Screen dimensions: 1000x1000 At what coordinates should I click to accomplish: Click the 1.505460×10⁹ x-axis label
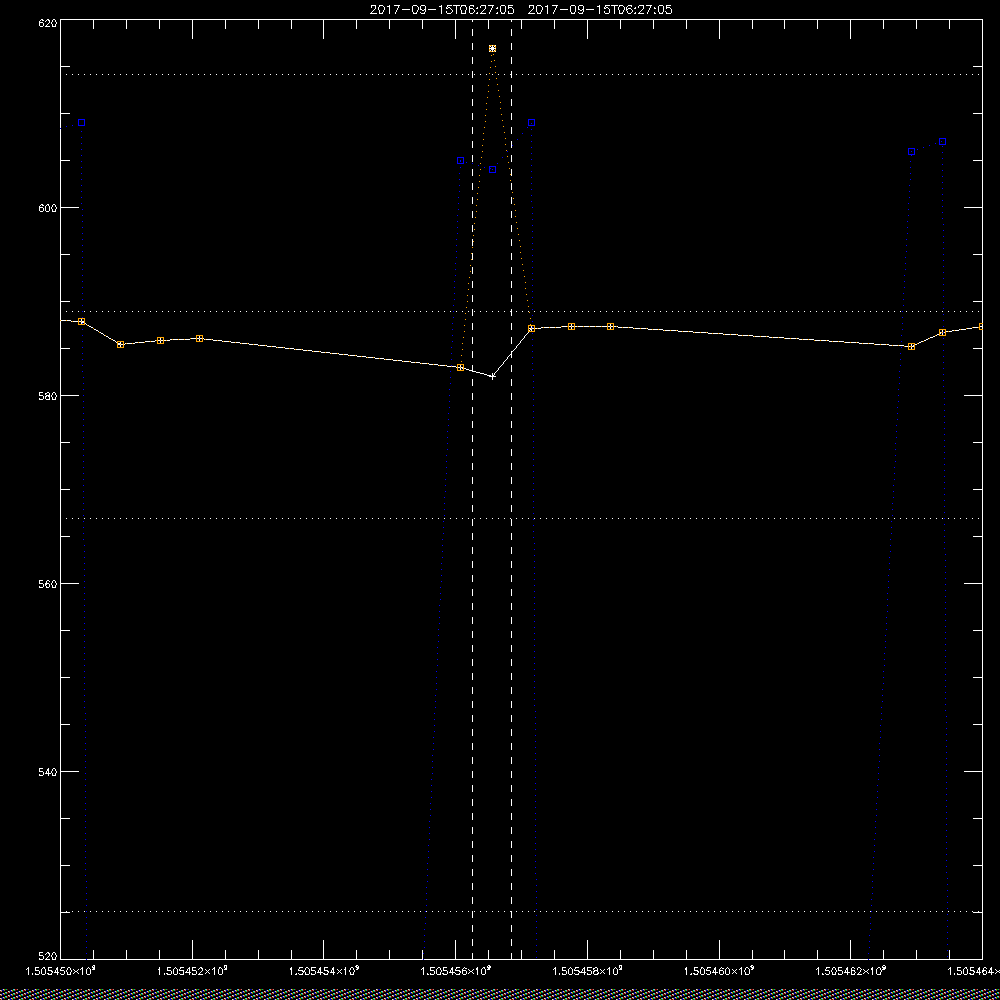pyautogui.click(x=719, y=971)
